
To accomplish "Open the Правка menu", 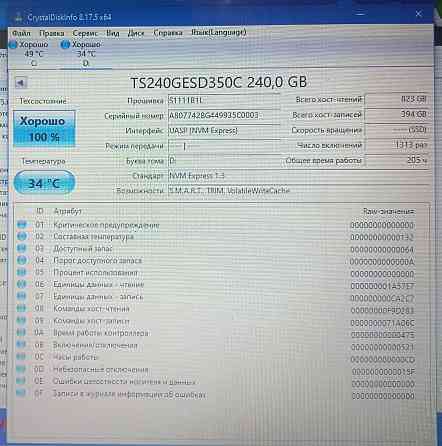I will [x=52, y=33].
